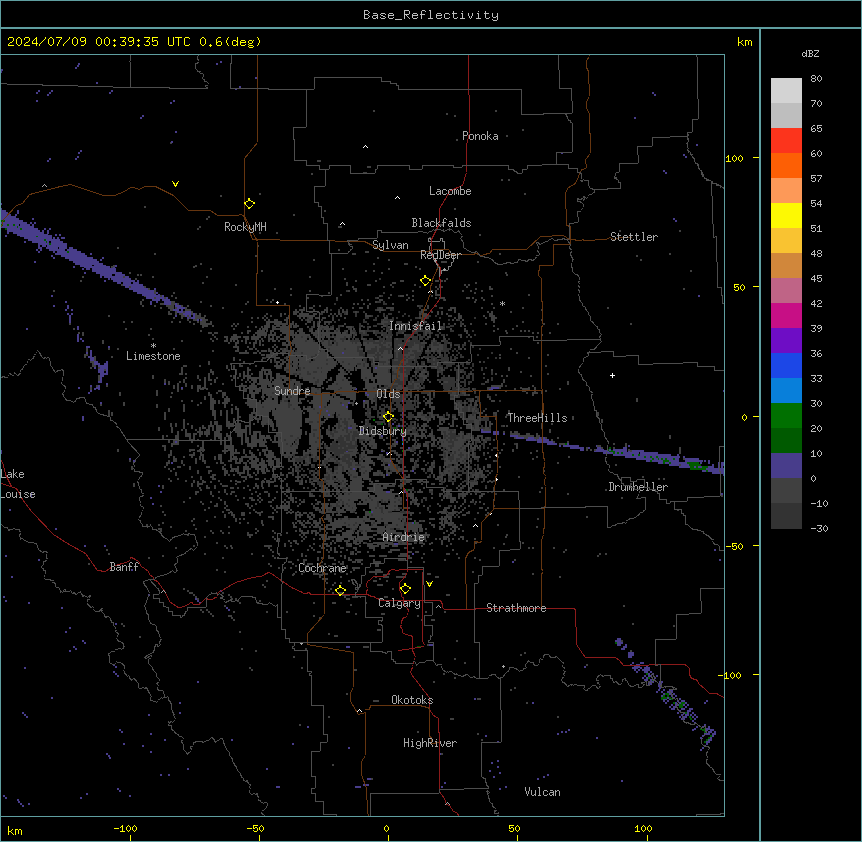Viewport: 862px width, 842px height.
Task: Click the yellow diamond marker above RockyMH
Action: point(249,204)
